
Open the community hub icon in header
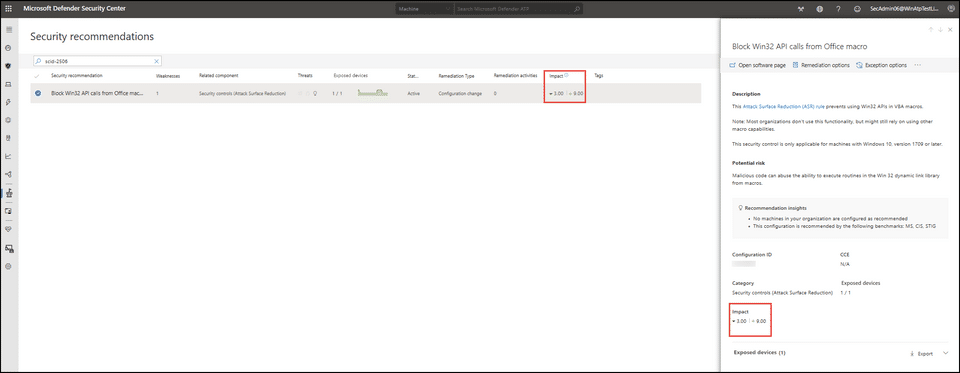(800, 9)
